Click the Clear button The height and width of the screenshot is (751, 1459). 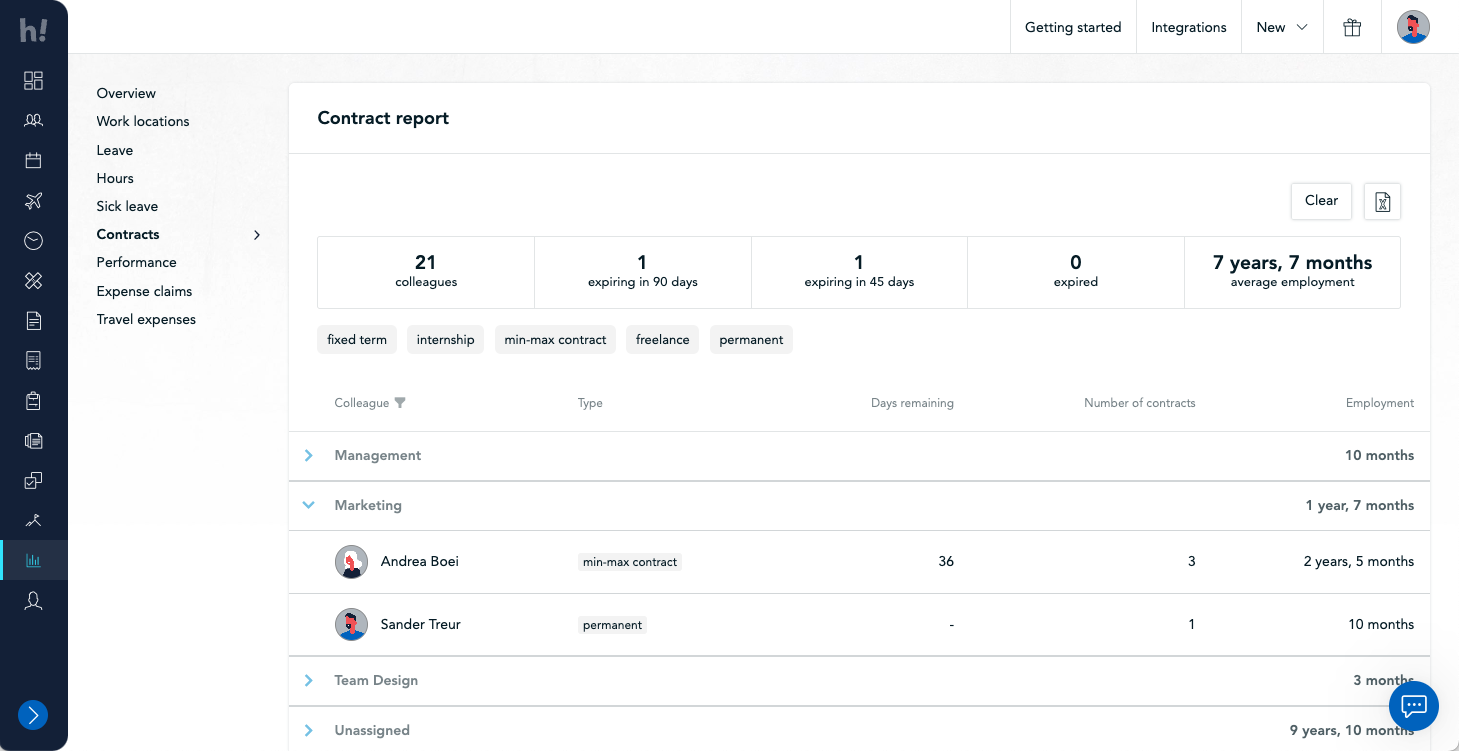click(1321, 201)
